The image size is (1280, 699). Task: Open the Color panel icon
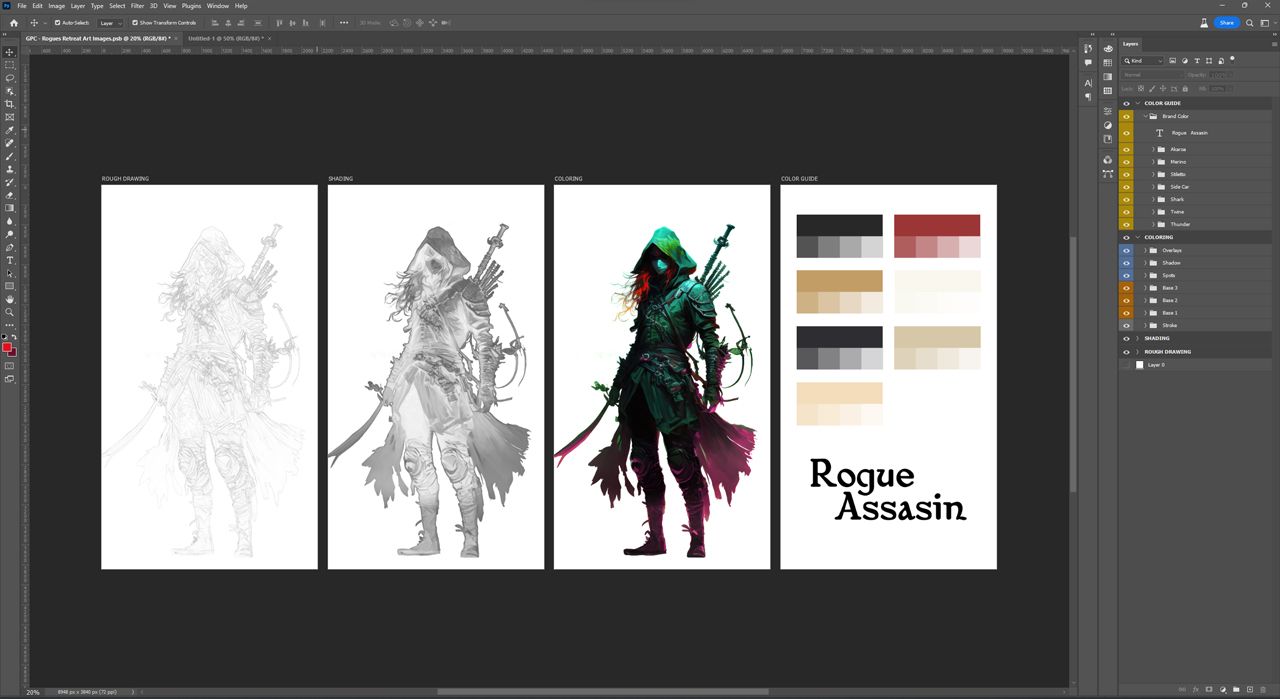pos(1107,48)
